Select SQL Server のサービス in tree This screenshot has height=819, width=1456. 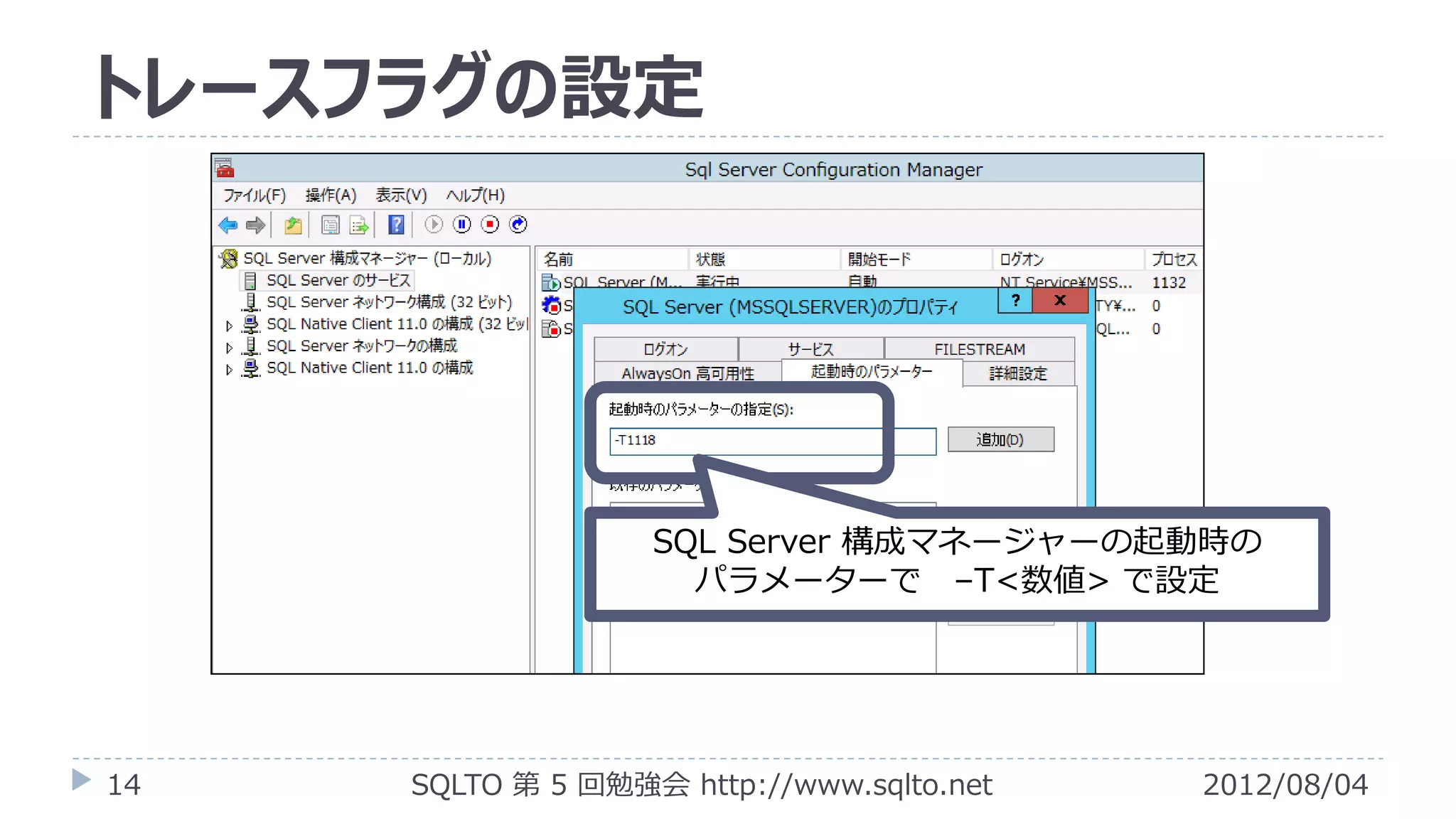[x=338, y=281]
